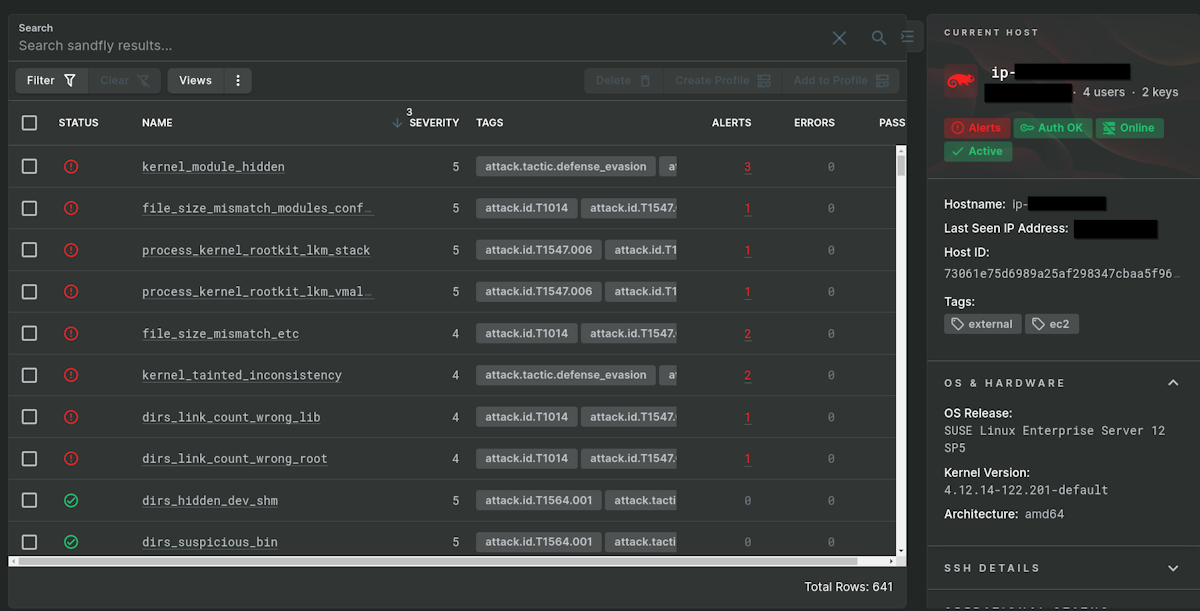Click the horizontal scrollbar under the table

pos(450,561)
